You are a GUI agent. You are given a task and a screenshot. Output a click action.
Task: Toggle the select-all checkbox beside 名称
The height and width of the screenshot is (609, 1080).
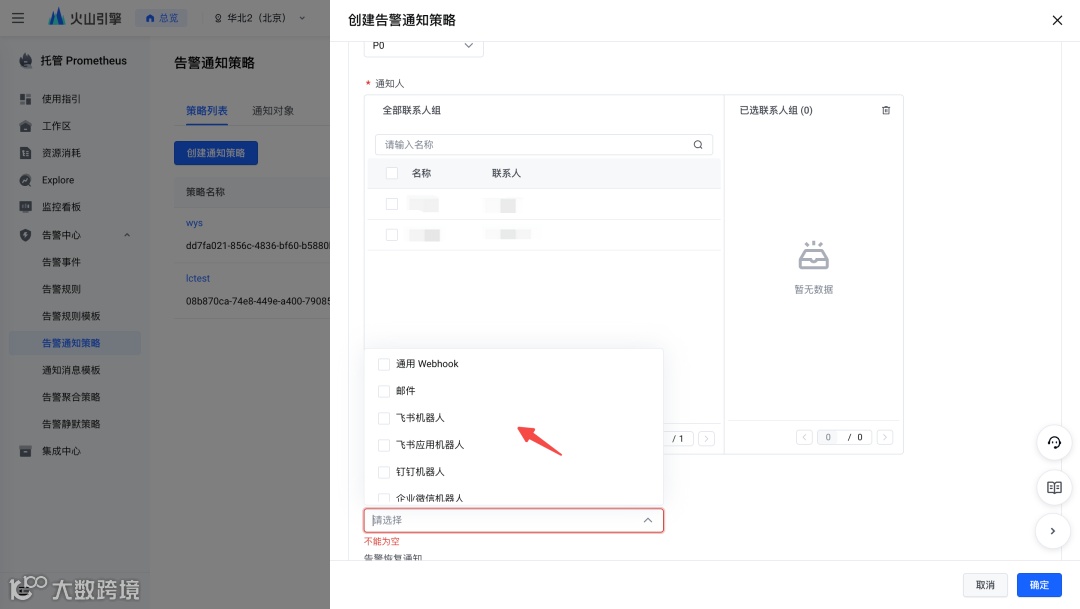click(x=392, y=173)
